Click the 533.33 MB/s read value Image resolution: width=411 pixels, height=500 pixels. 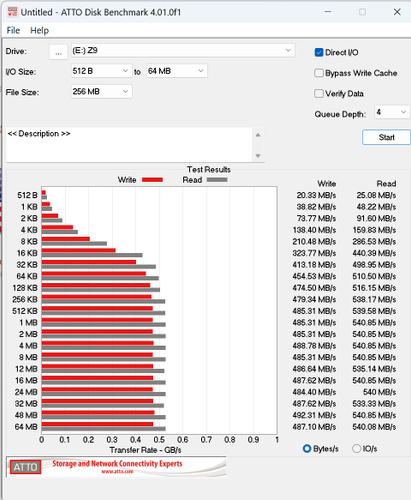pyautogui.click(x=374, y=404)
